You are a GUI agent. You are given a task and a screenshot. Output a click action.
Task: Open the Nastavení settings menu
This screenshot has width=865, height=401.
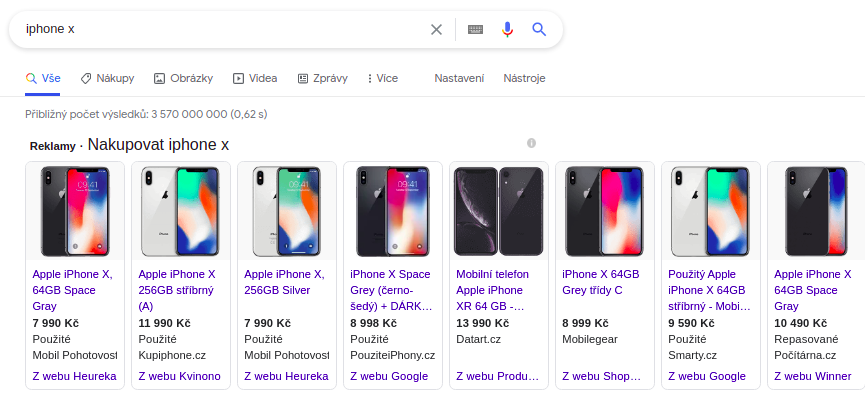pyautogui.click(x=459, y=78)
